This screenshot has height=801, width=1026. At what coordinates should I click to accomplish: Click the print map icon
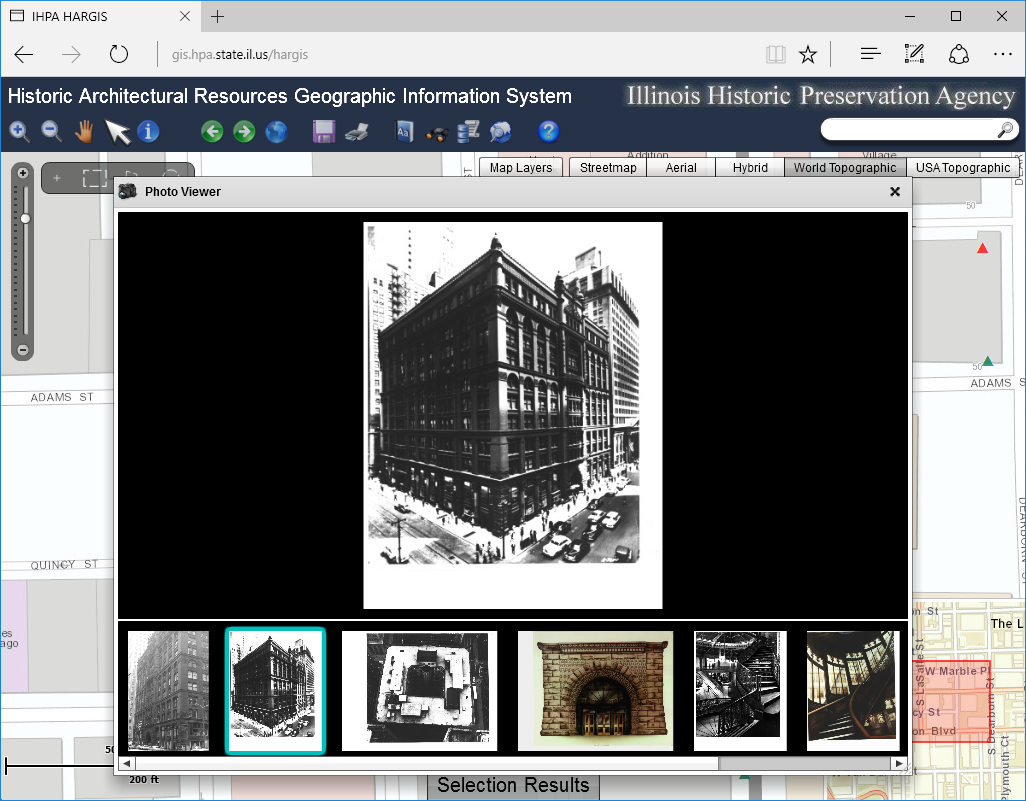(x=357, y=131)
